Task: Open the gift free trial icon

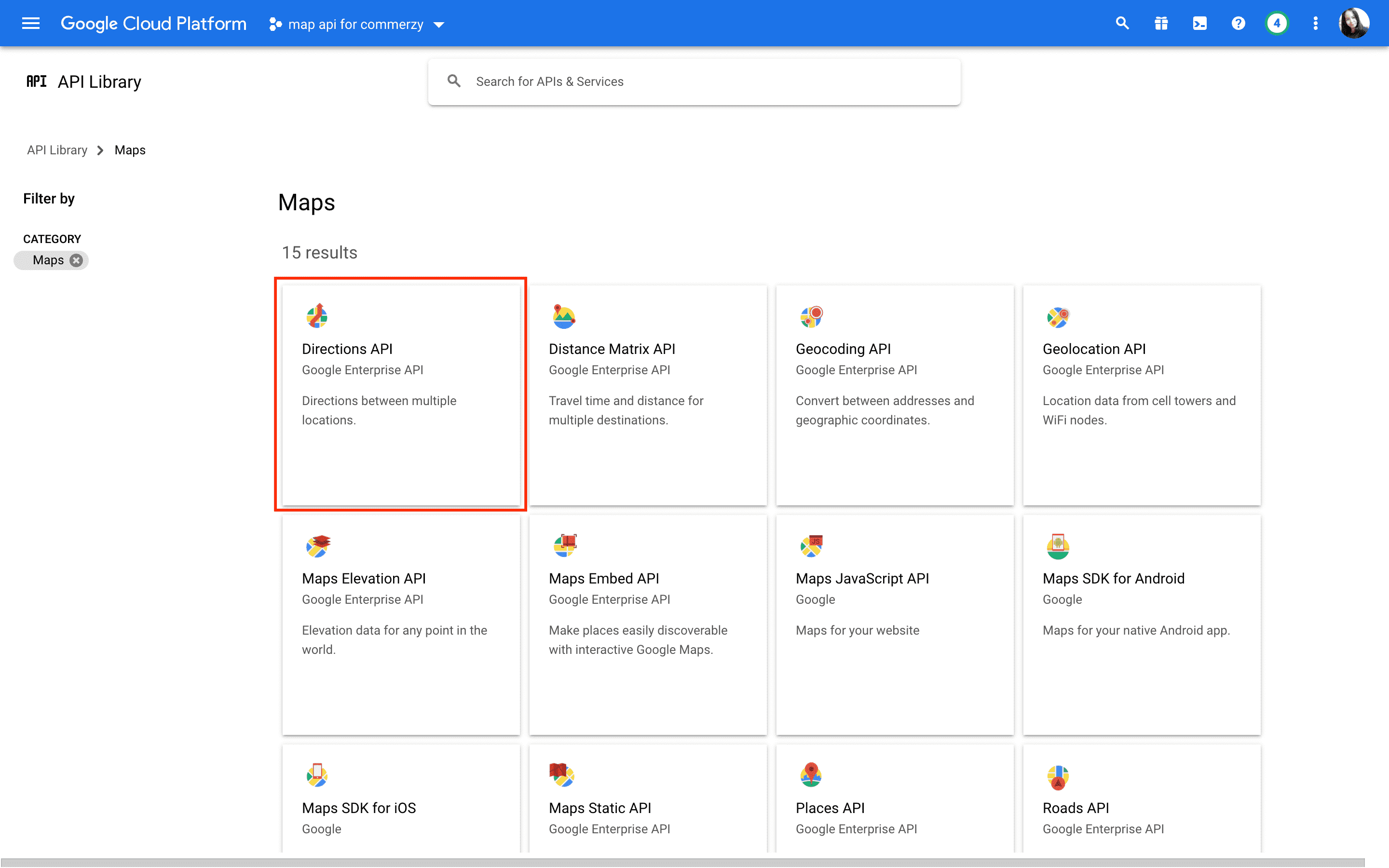Action: click(x=1161, y=24)
